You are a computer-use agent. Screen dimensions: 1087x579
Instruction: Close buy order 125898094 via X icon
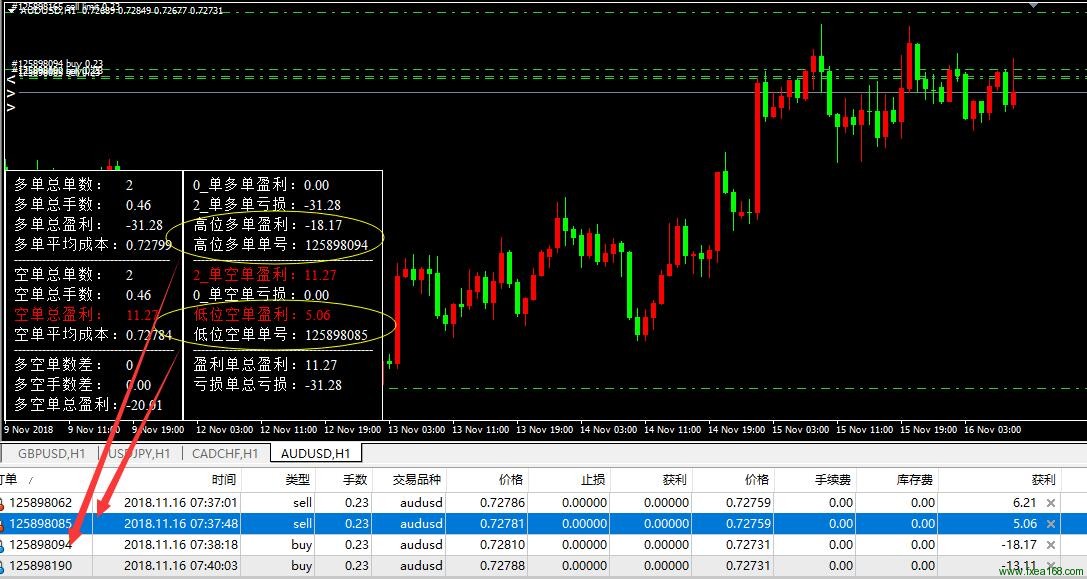(x=1051, y=545)
